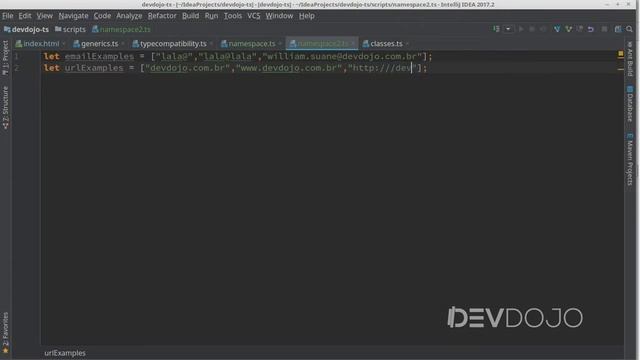Click line number 1 in the gutter

[x=16, y=56]
